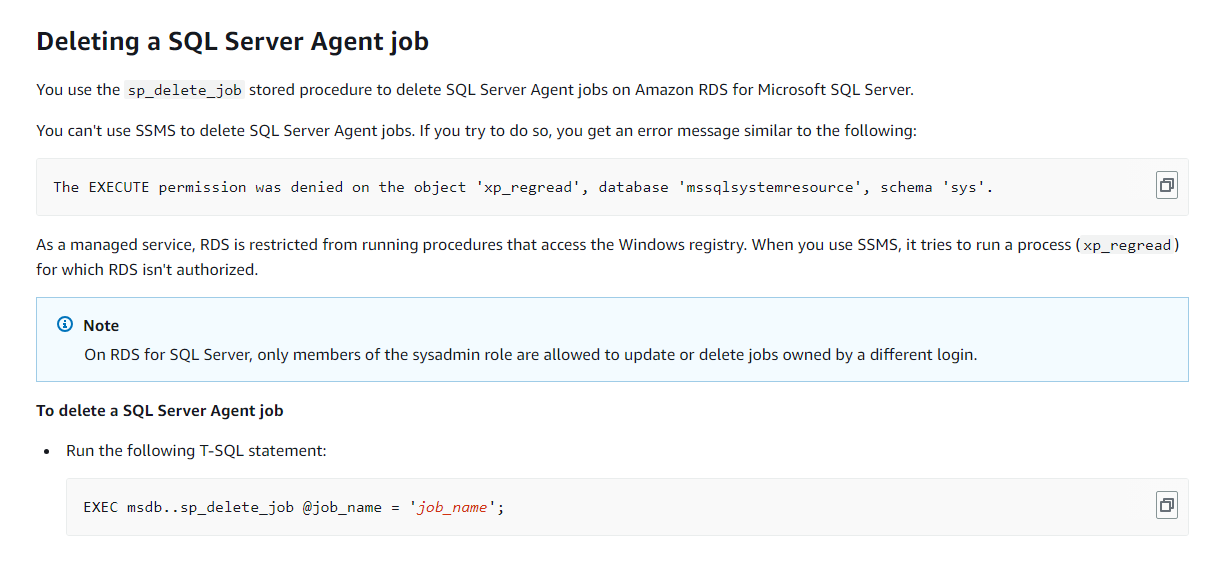
Task: Click the 'Note' label in the info box
Action: tap(101, 326)
